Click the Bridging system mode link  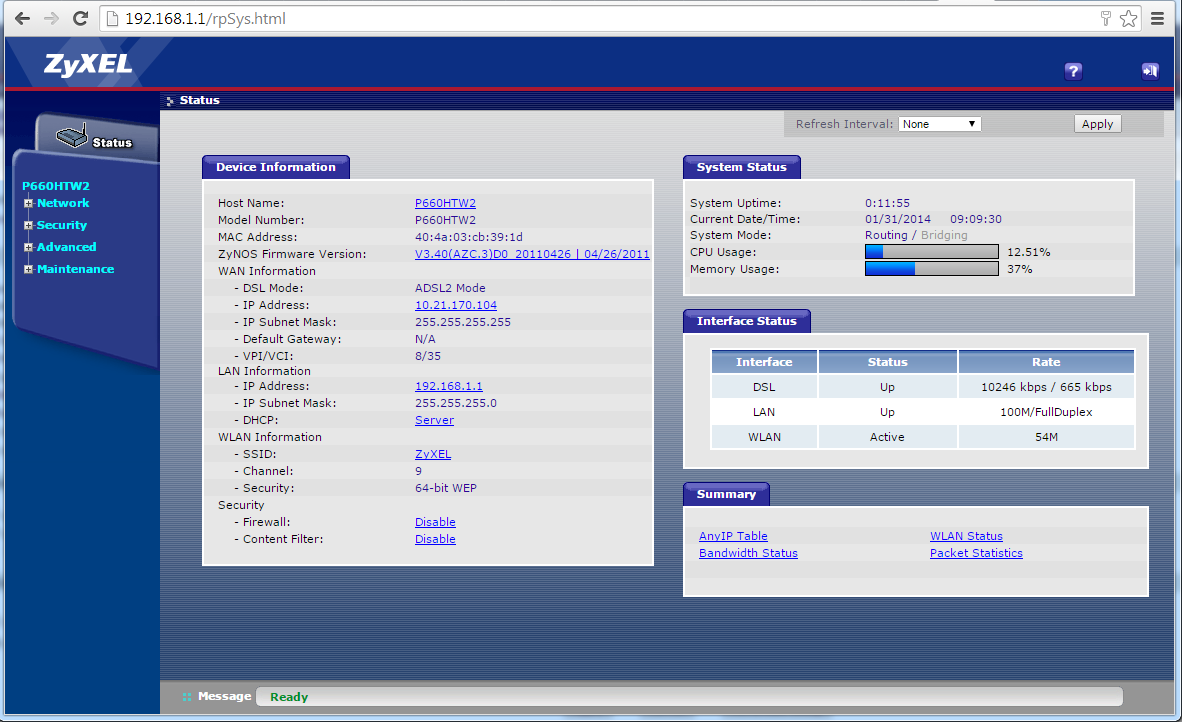click(944, 235)
